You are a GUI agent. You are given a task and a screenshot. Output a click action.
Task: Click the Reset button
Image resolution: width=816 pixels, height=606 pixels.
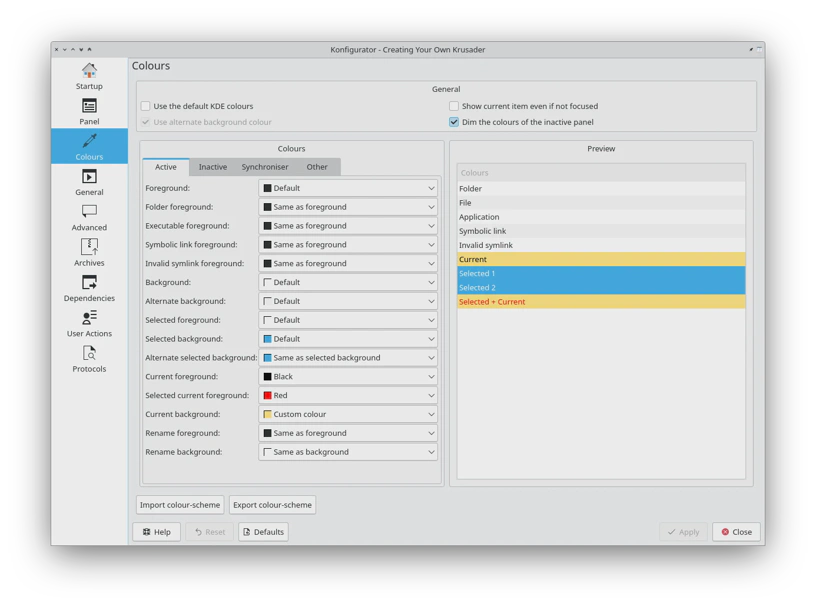(210, 532)
